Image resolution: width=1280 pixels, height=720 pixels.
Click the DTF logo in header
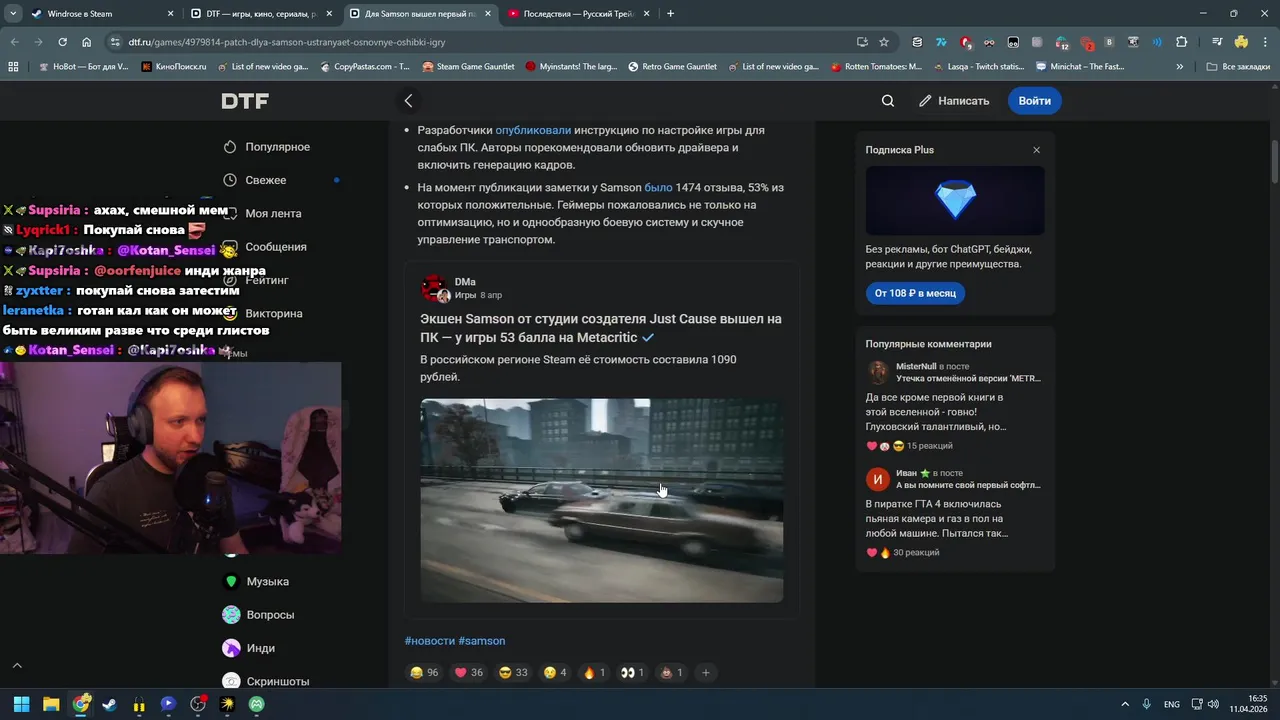click(x=245, y=101)
